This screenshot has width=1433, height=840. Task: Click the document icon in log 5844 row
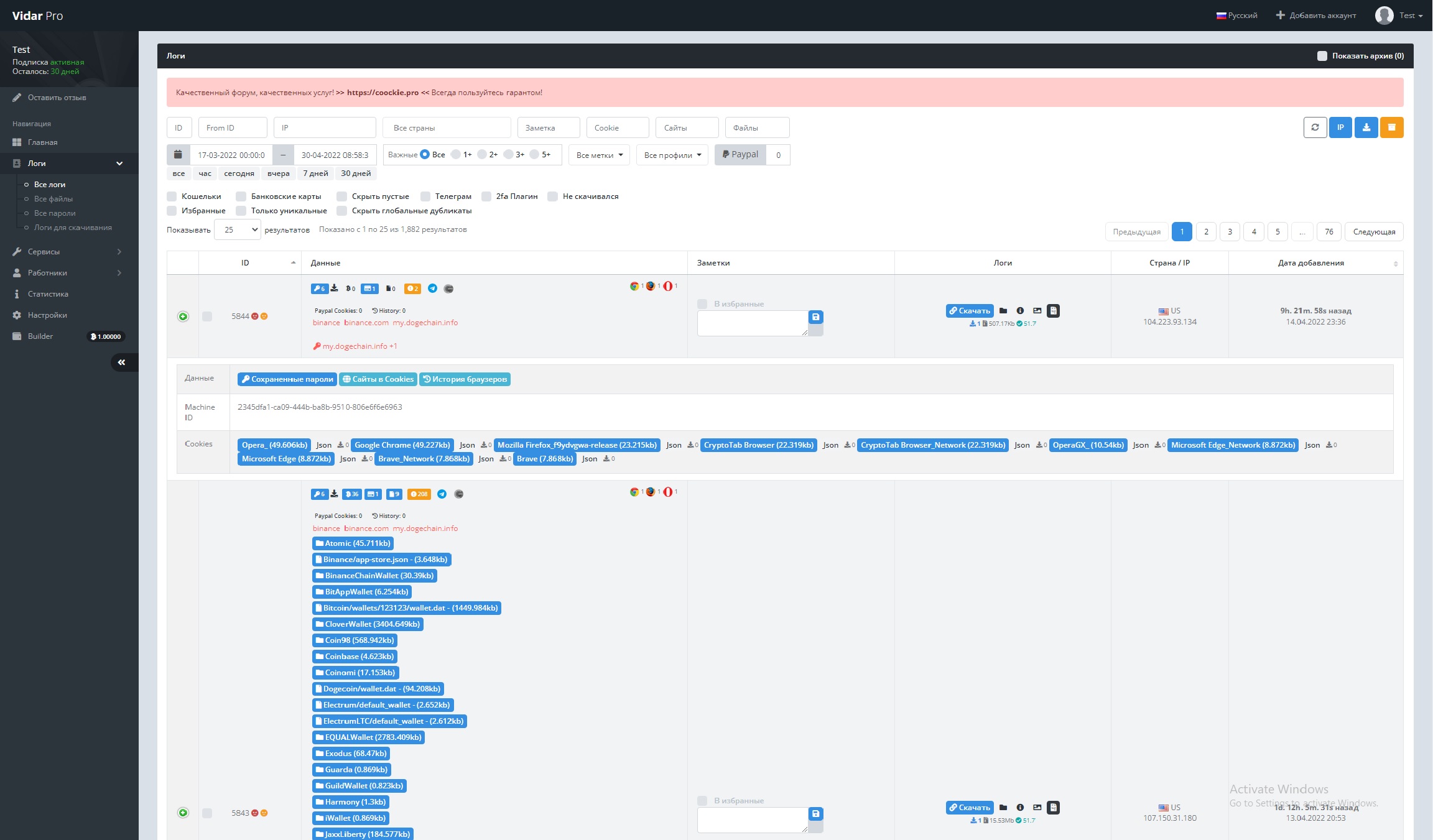click(1053, 311)
